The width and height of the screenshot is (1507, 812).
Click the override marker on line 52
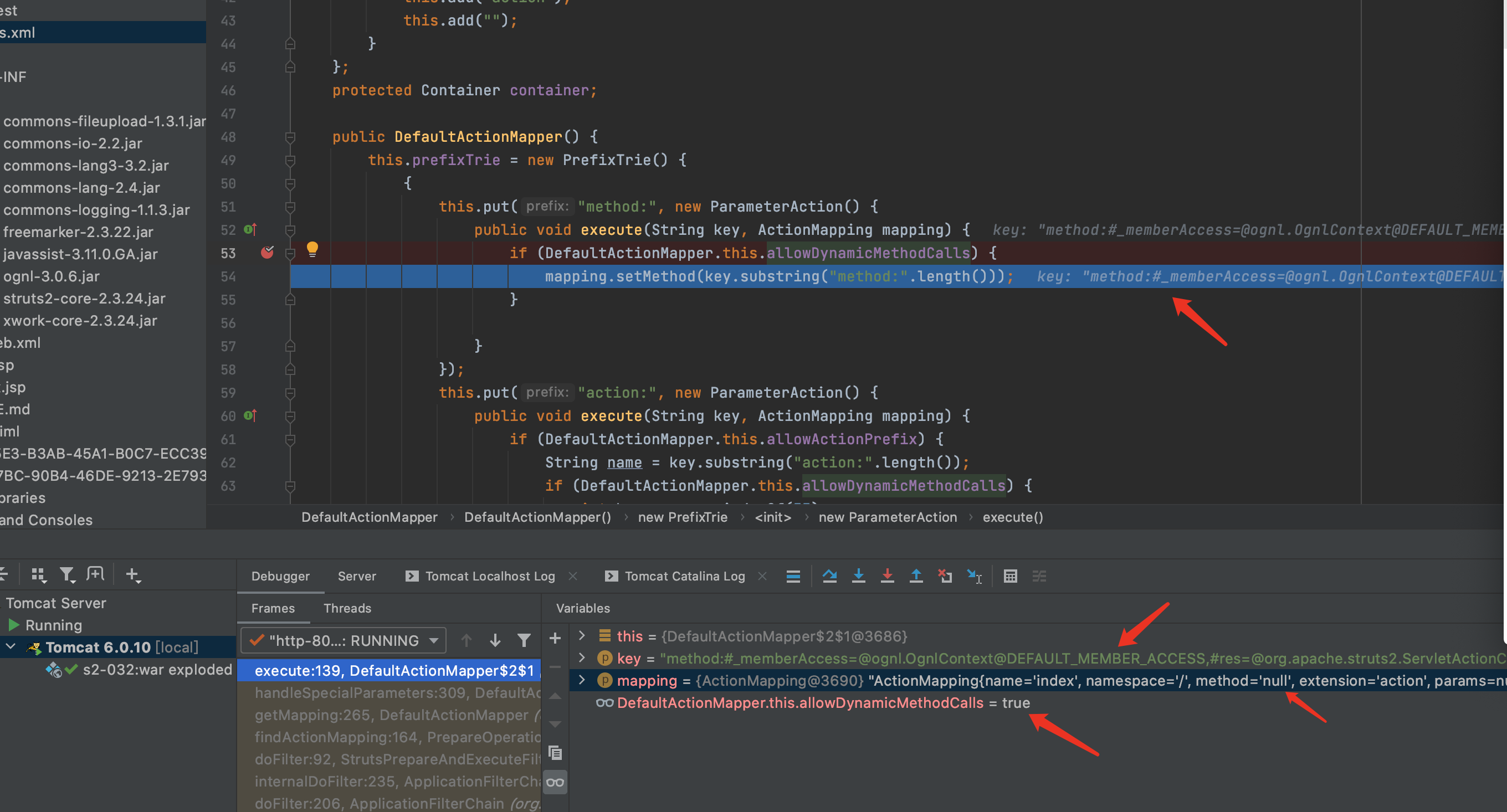(250, 229)
